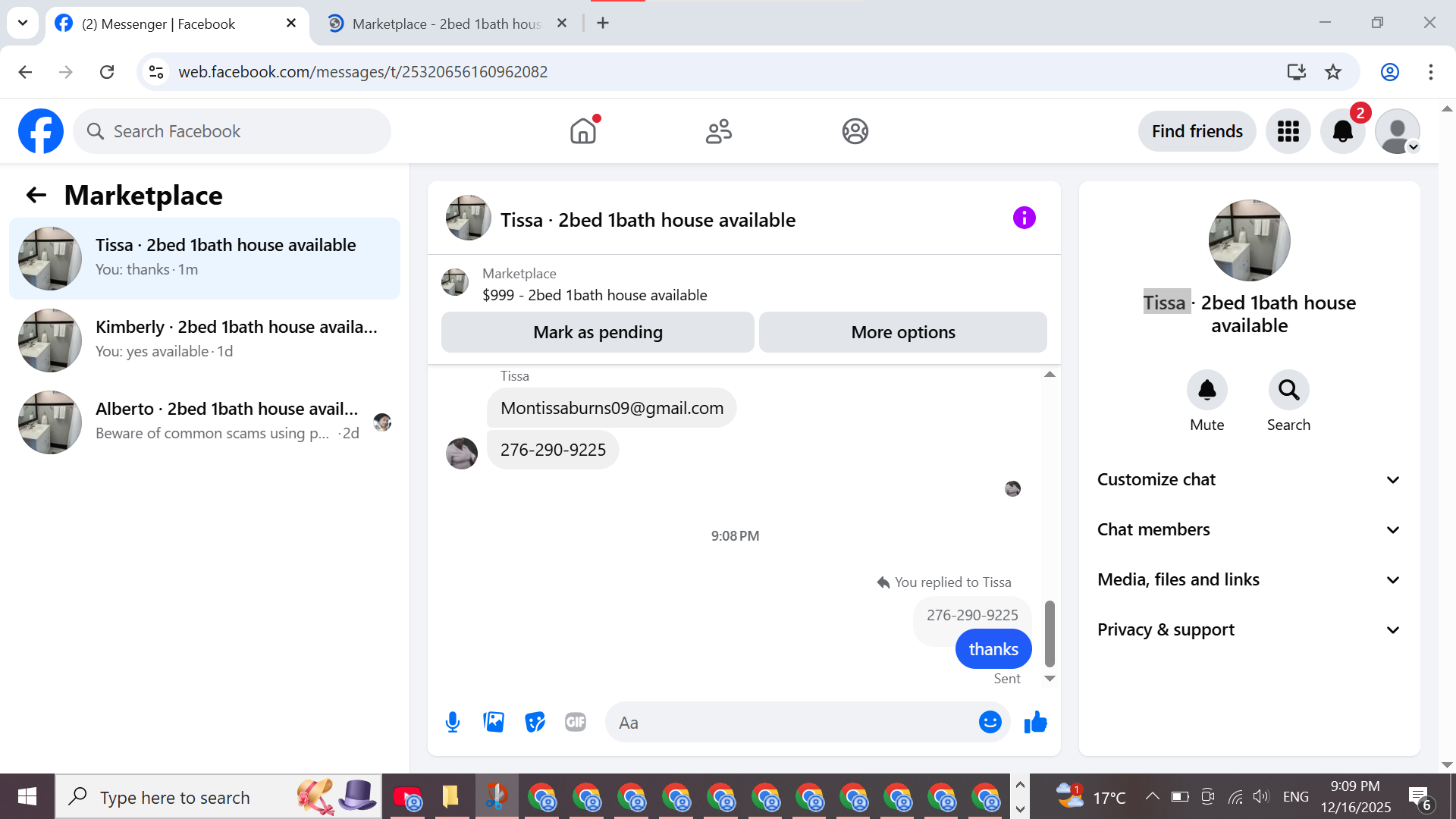
Task: Go back from Marketplace chats list
Action: (36, 196)
